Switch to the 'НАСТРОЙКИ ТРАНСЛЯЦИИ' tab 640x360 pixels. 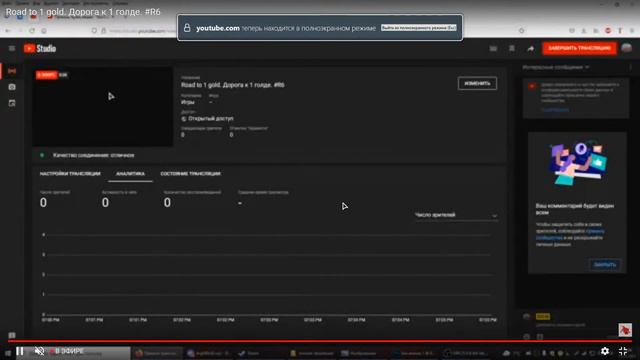coord(70,174)
